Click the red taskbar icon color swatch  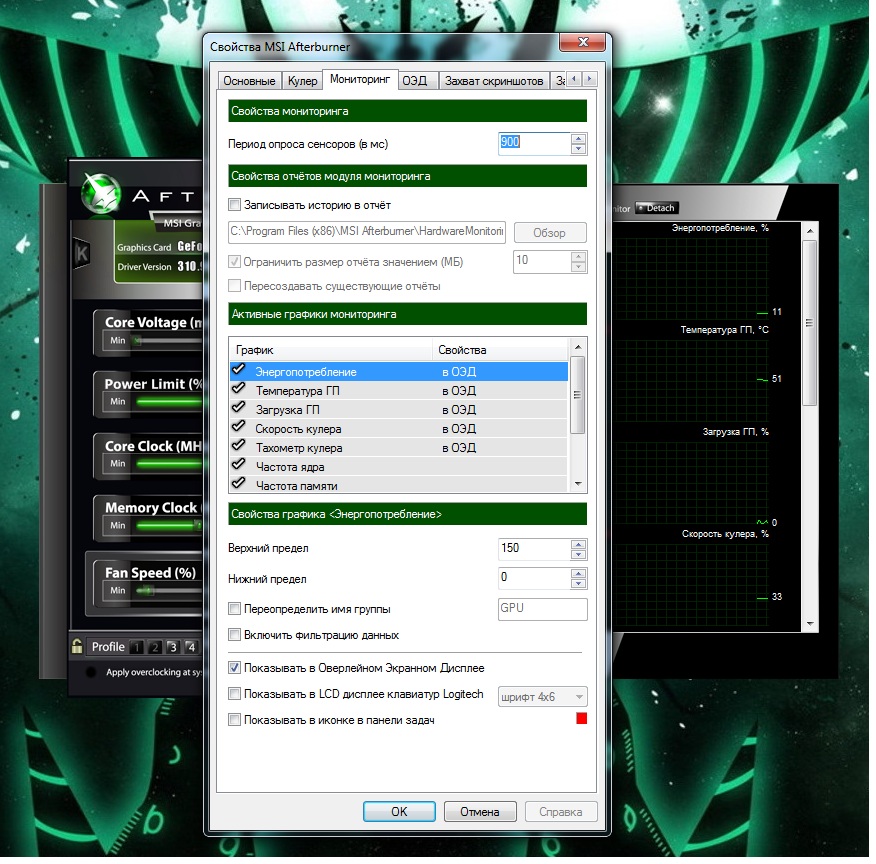coord(579,719)
